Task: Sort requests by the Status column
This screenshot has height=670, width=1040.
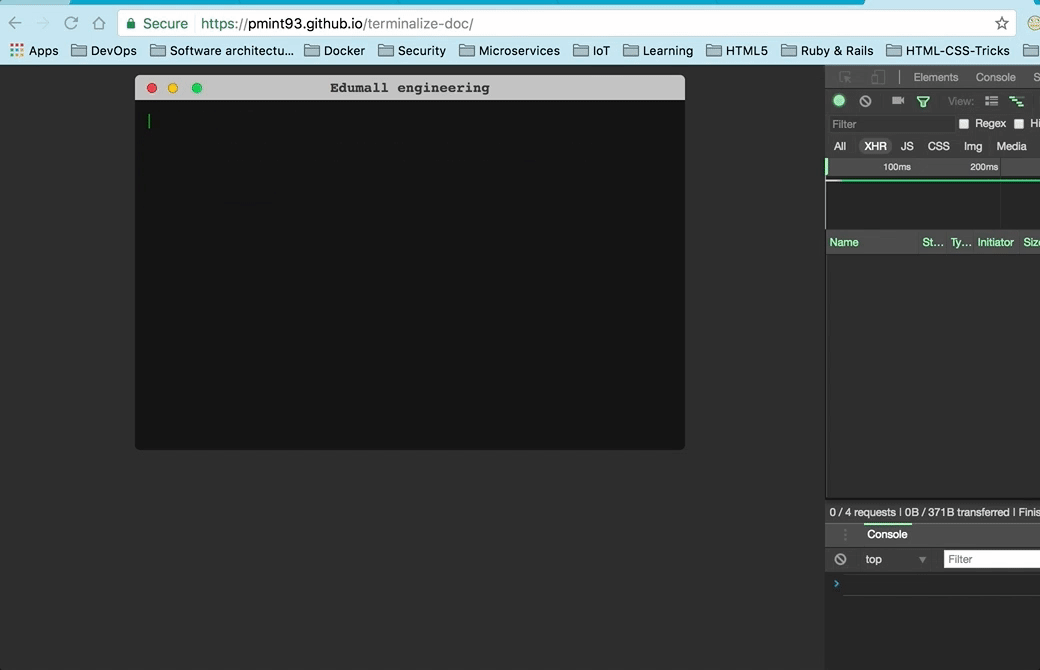Action: [933, 242]
